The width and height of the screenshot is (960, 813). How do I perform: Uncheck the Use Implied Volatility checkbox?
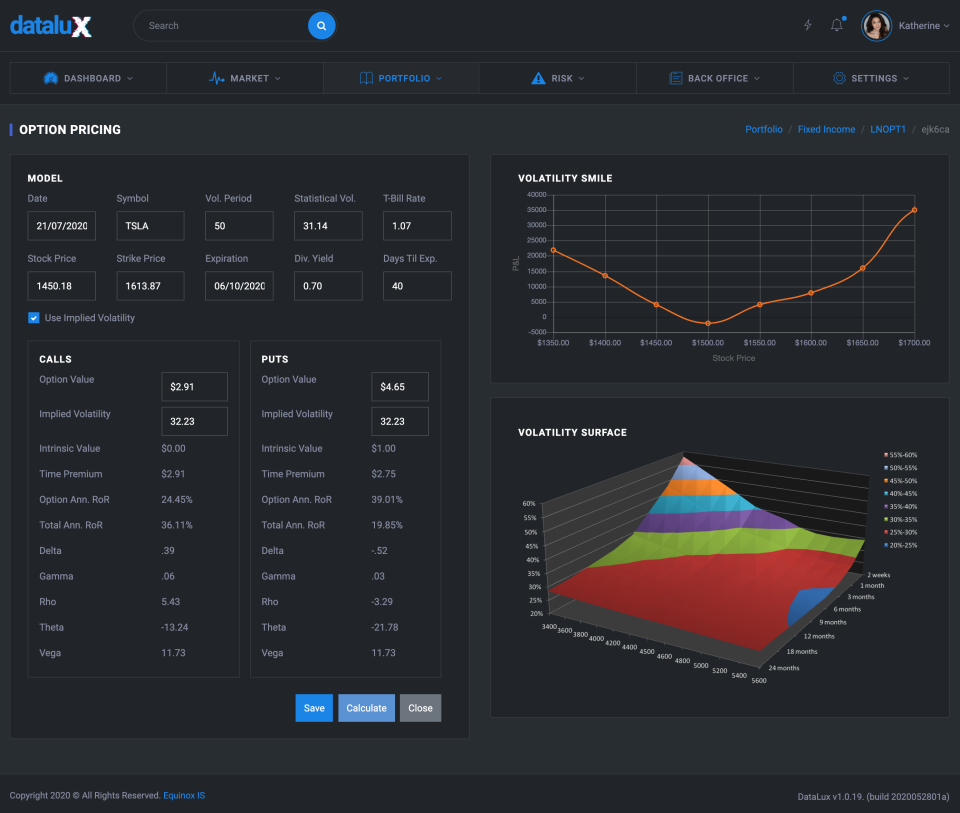click(x=33, y=317)
